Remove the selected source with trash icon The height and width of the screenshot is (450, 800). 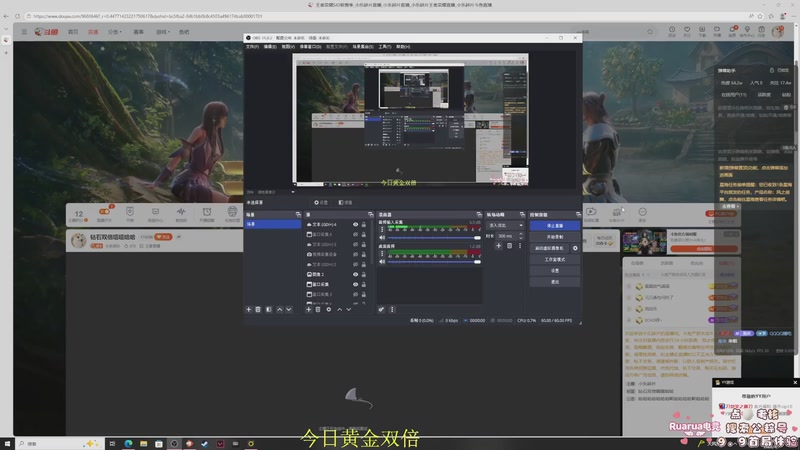coord(318,309)
